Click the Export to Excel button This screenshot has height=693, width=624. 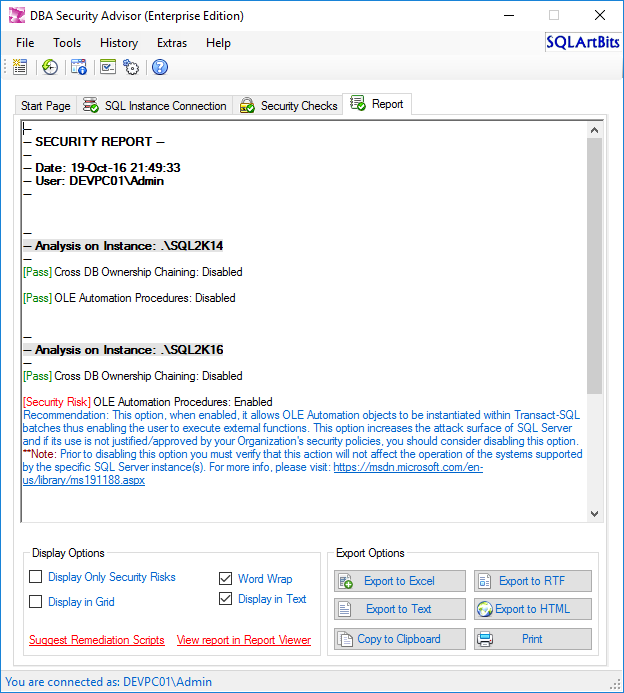pyautogui.click(x=400, y=581)
